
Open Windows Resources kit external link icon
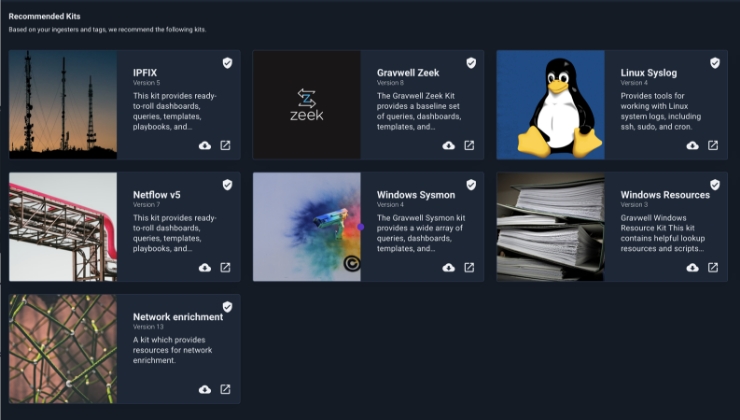tap(713, 268)
